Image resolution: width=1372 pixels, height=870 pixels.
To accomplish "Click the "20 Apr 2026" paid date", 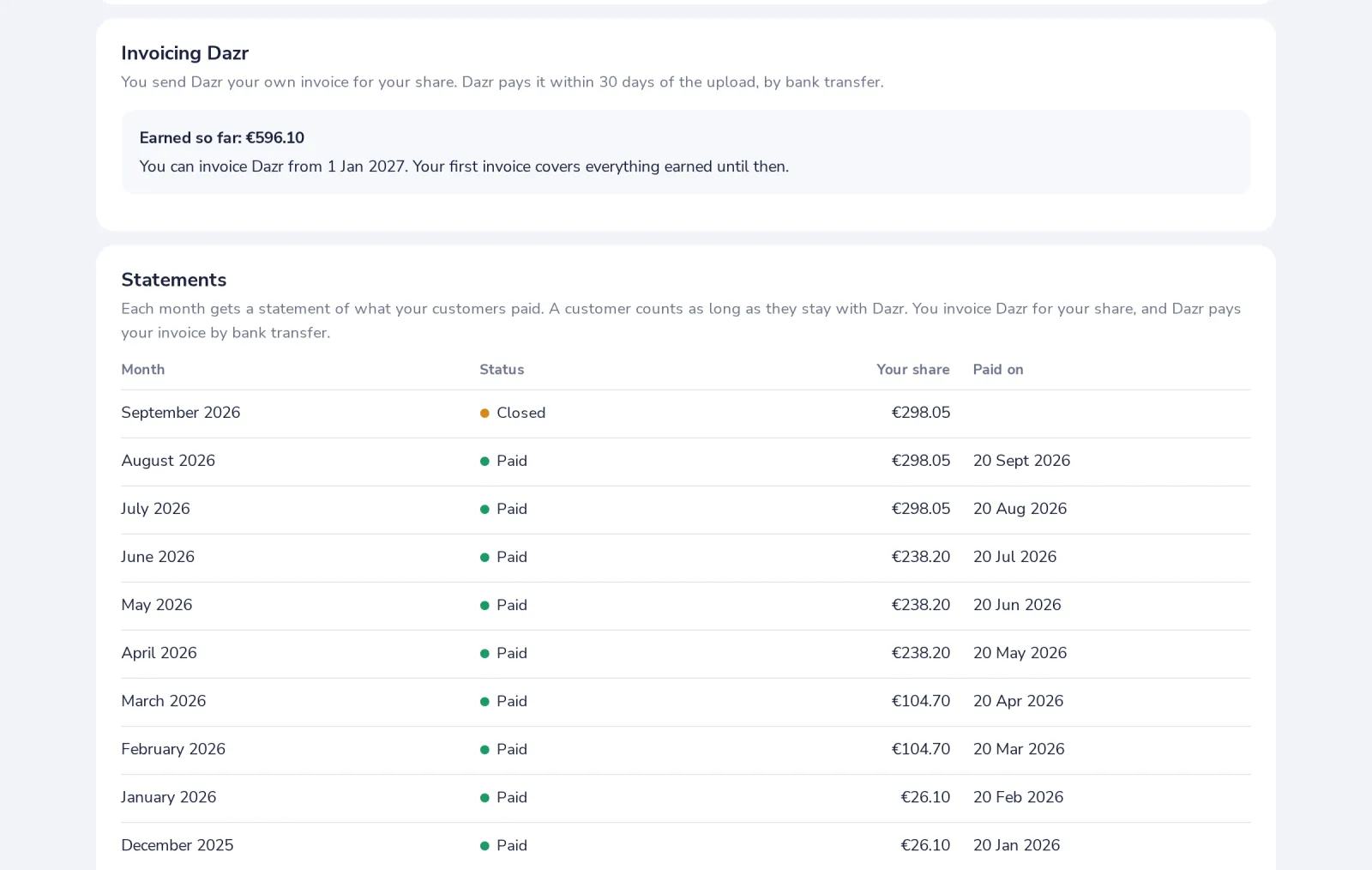I will click(1018, 701).
